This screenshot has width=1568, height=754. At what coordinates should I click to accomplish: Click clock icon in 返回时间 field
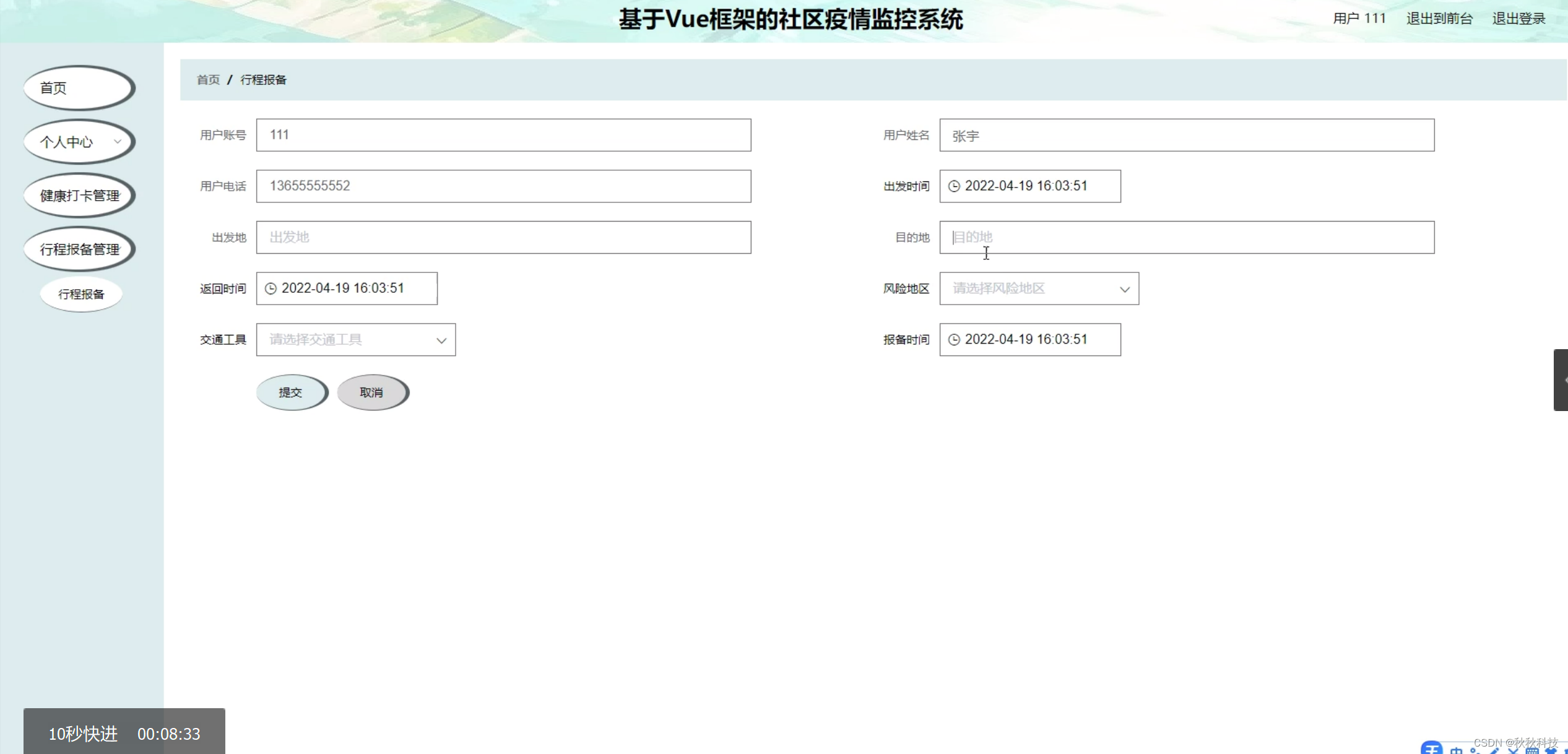[271, 288]
